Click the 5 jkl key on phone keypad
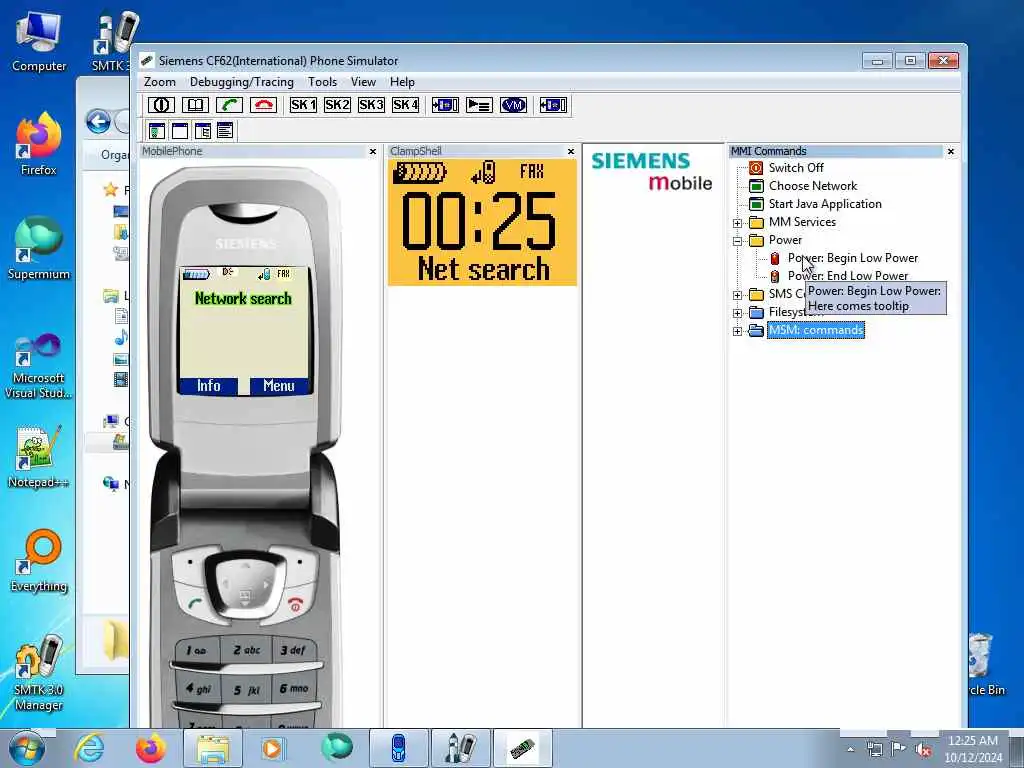 (x=246, y=690)
